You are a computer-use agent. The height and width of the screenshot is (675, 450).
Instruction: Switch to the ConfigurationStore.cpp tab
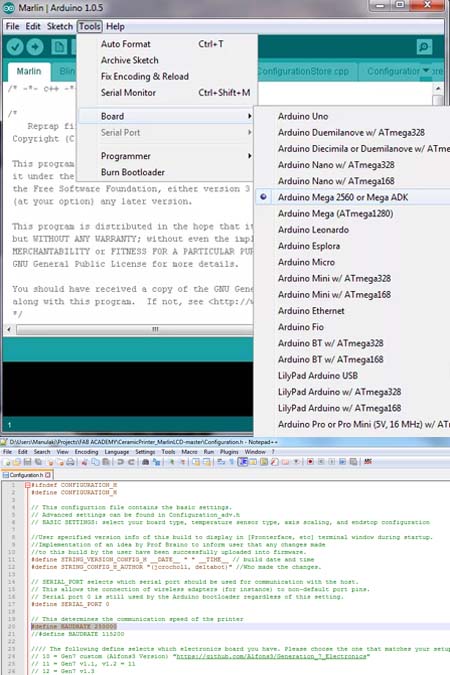coord(304,71)
